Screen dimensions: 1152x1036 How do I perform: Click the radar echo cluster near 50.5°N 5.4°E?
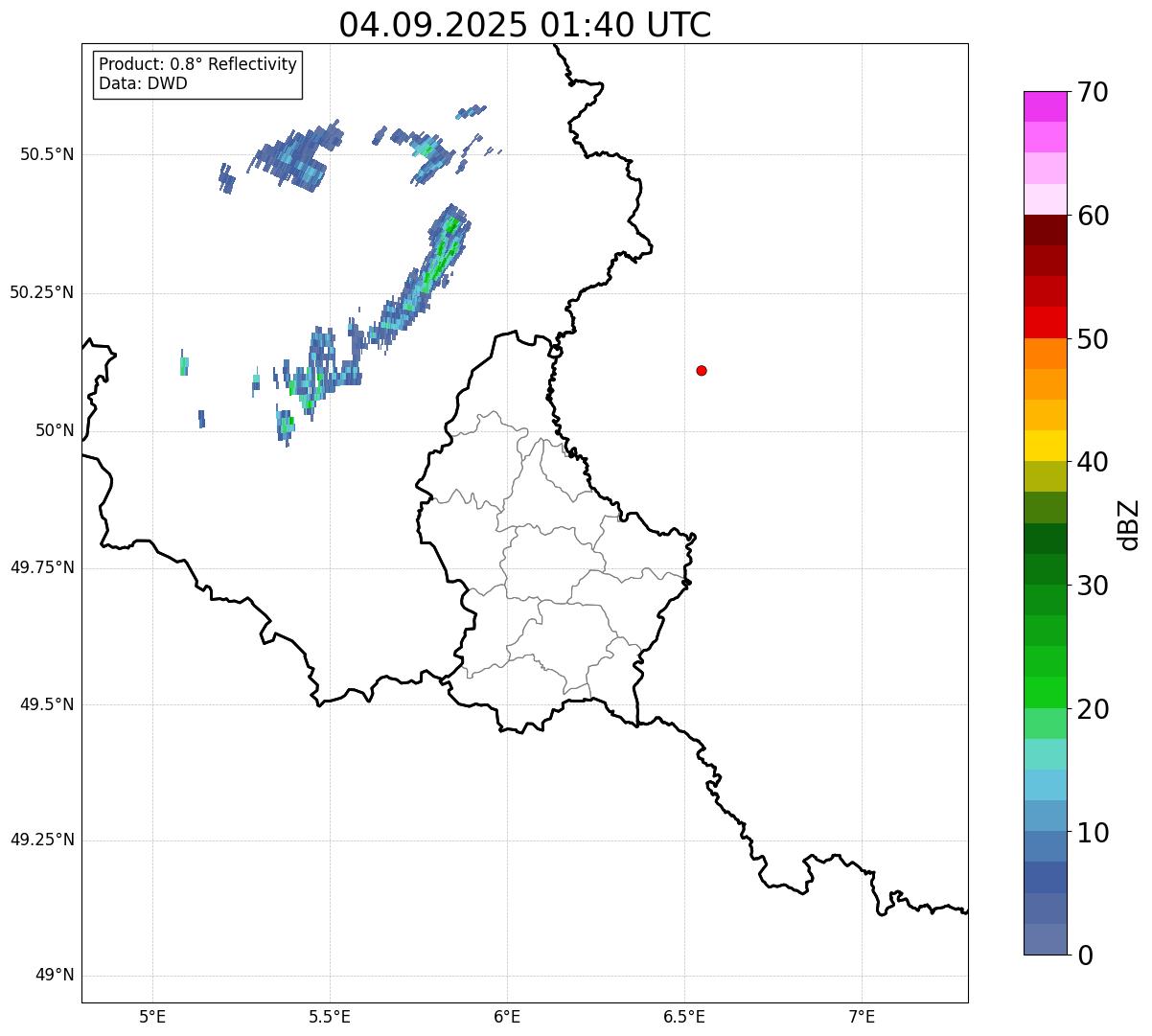click(294, 155)
